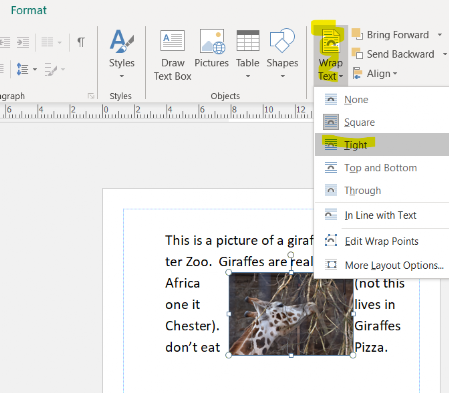The width and height of the screenshot is (449, 393).
Task: Click the Table icon in Objects
Action: tap(248, 40)
